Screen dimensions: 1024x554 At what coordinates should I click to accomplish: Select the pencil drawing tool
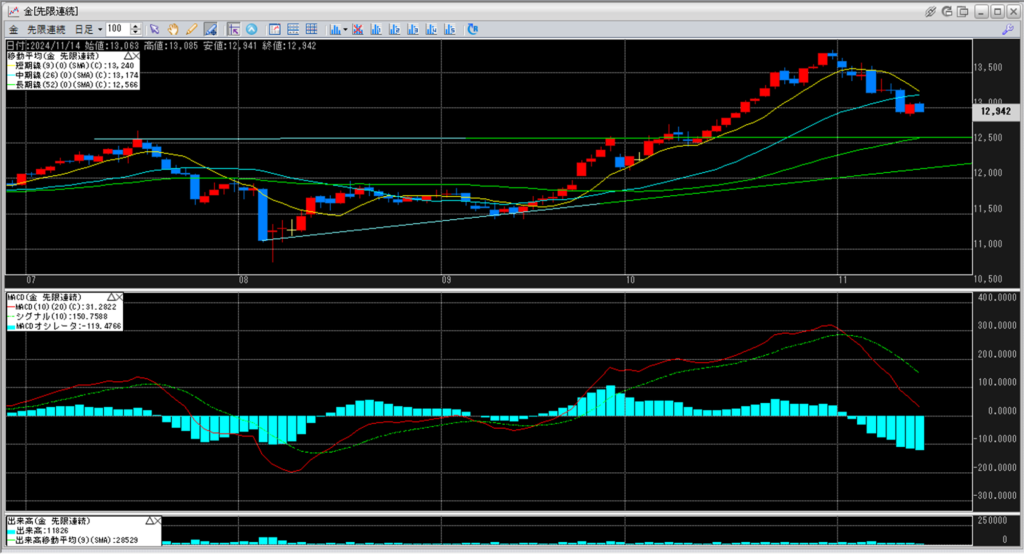pos(191,29)
